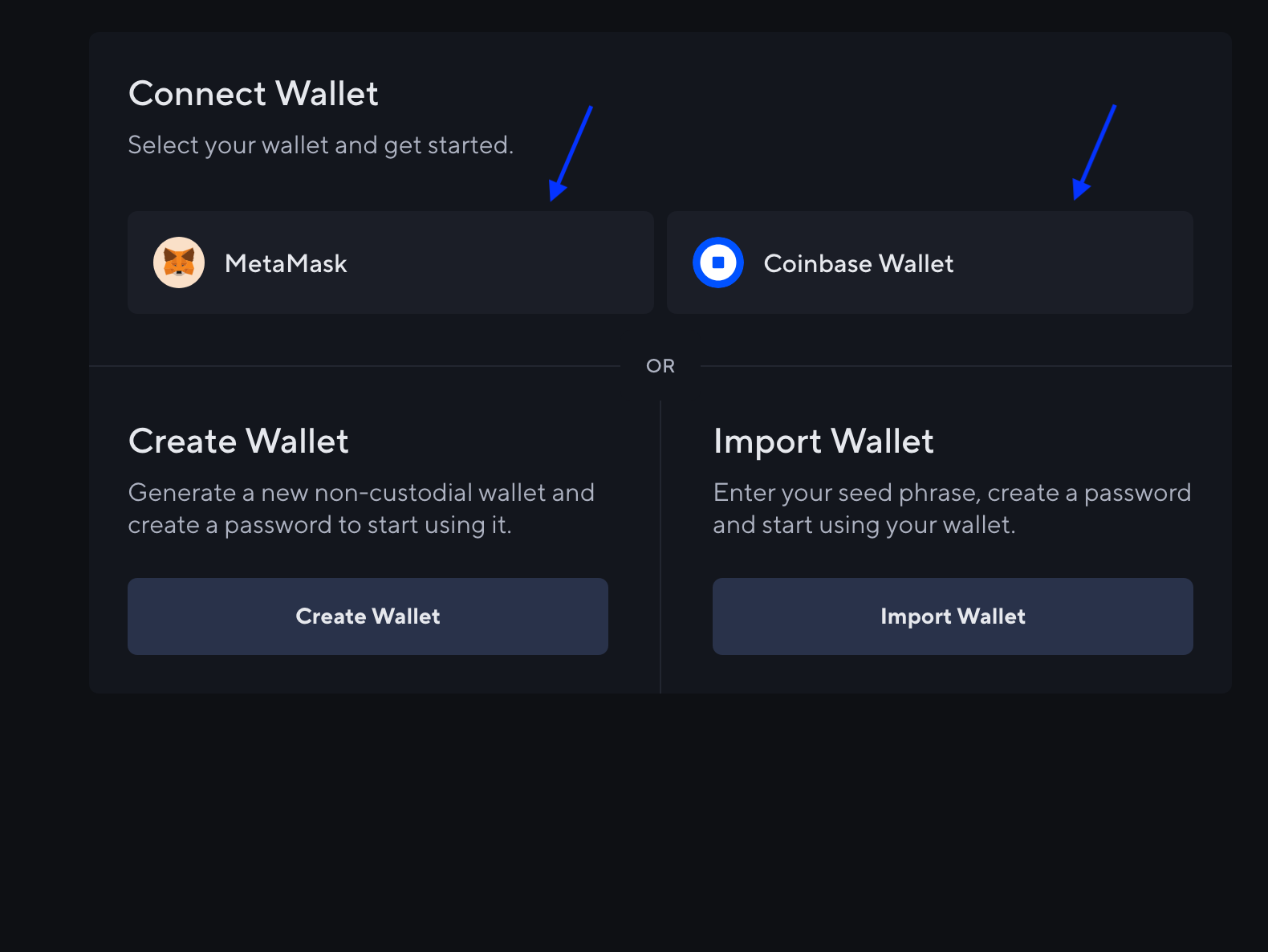Click the Connect Wallet heading
Screen dimensions: 1268x952
tap(253, 94)
